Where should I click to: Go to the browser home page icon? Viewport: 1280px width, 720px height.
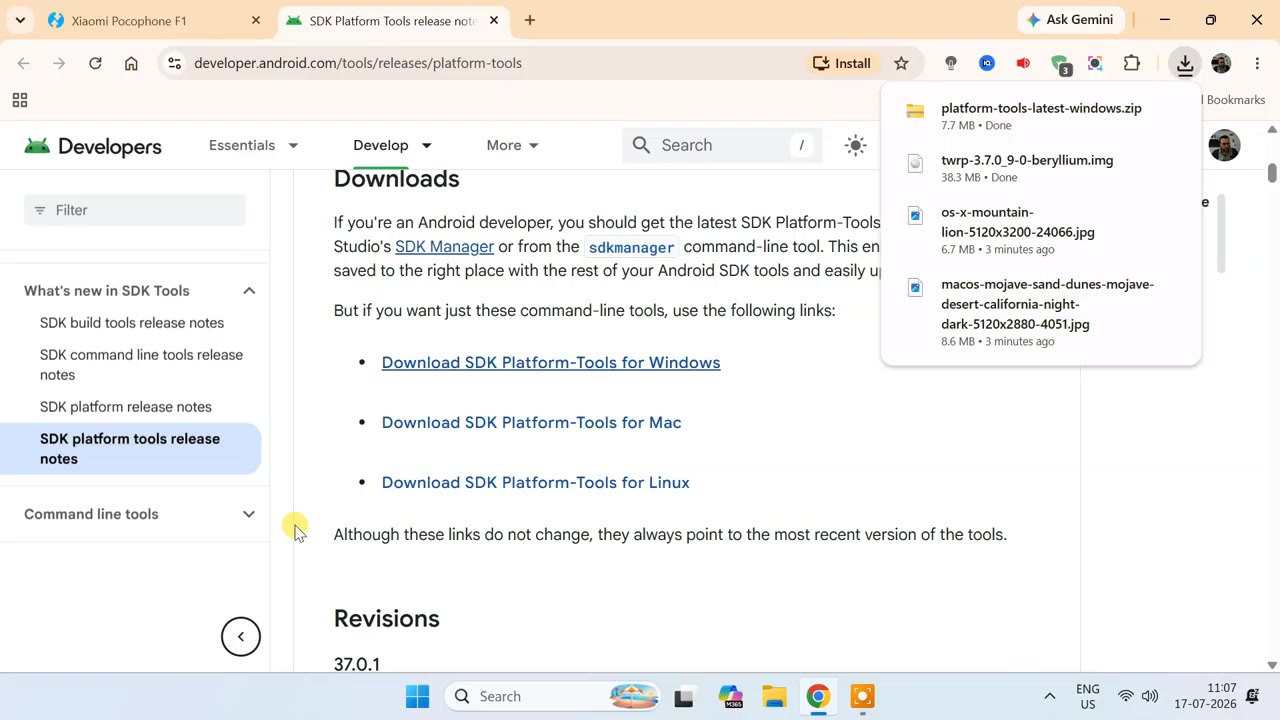(131, 63)
